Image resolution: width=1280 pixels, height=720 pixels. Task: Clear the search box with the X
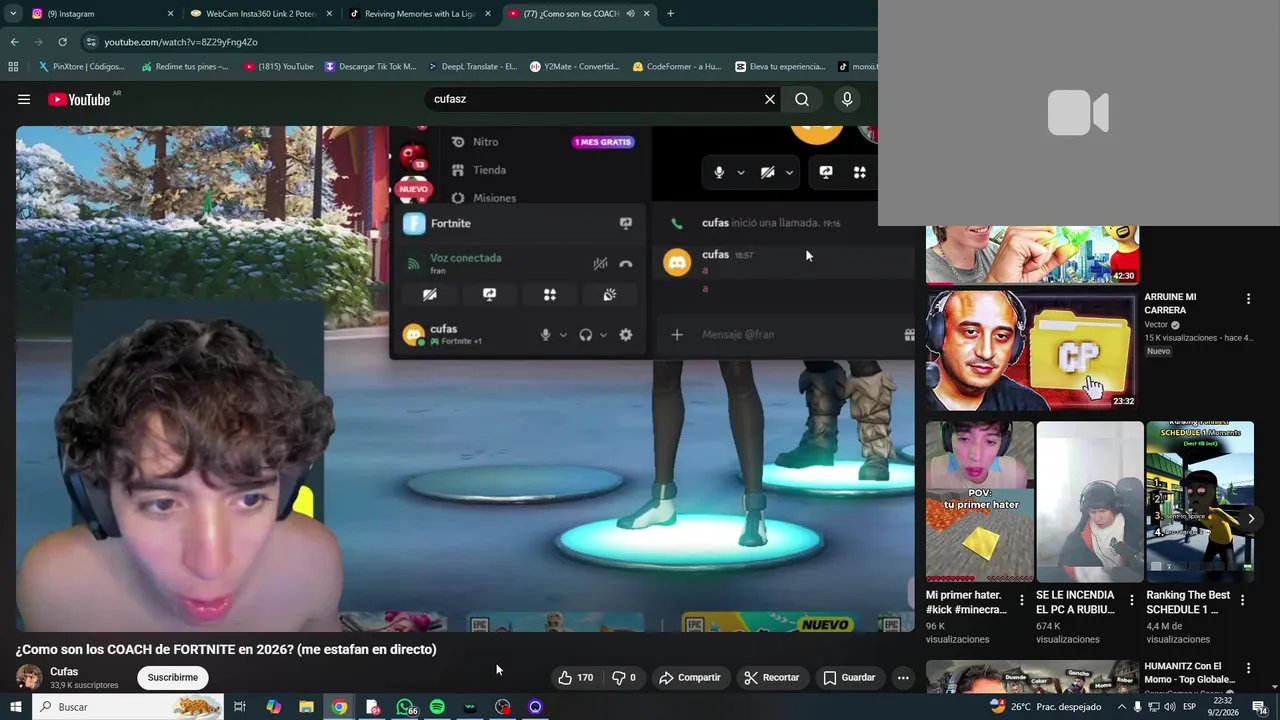pyautogui.click(x=770, y=99)
